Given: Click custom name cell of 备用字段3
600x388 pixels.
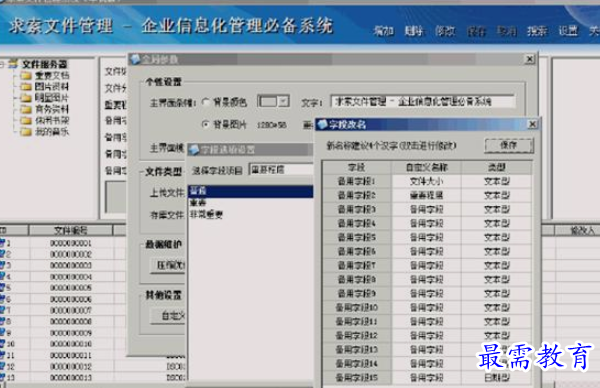Looking at the screenshot, I should (x=426, y=209).
